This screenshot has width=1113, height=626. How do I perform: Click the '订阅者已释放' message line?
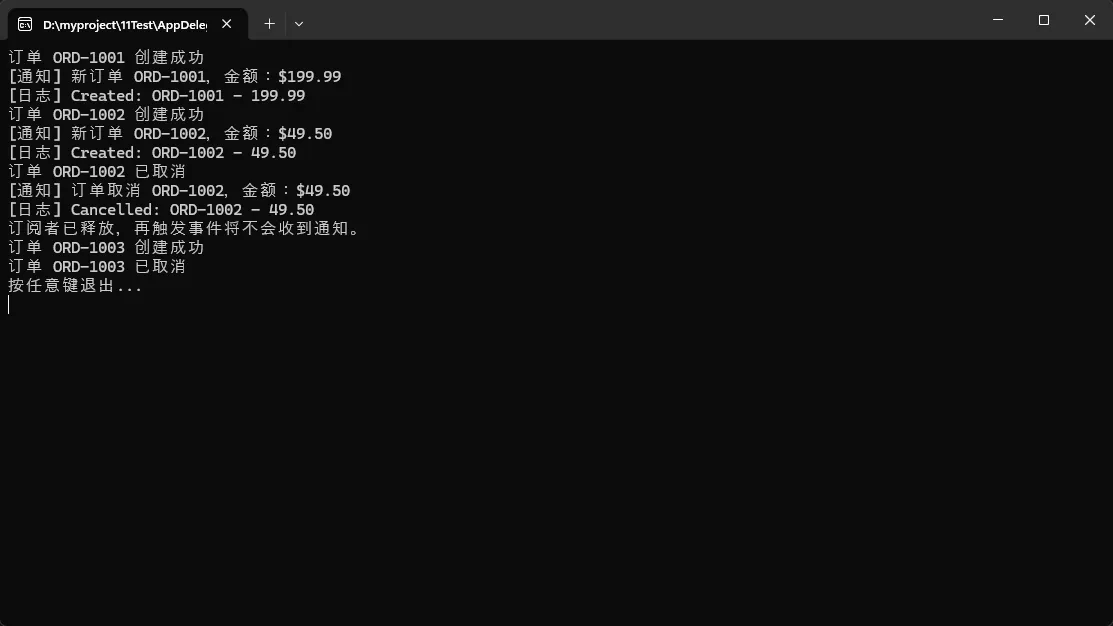pyautogui.click(x=185, y=229)
